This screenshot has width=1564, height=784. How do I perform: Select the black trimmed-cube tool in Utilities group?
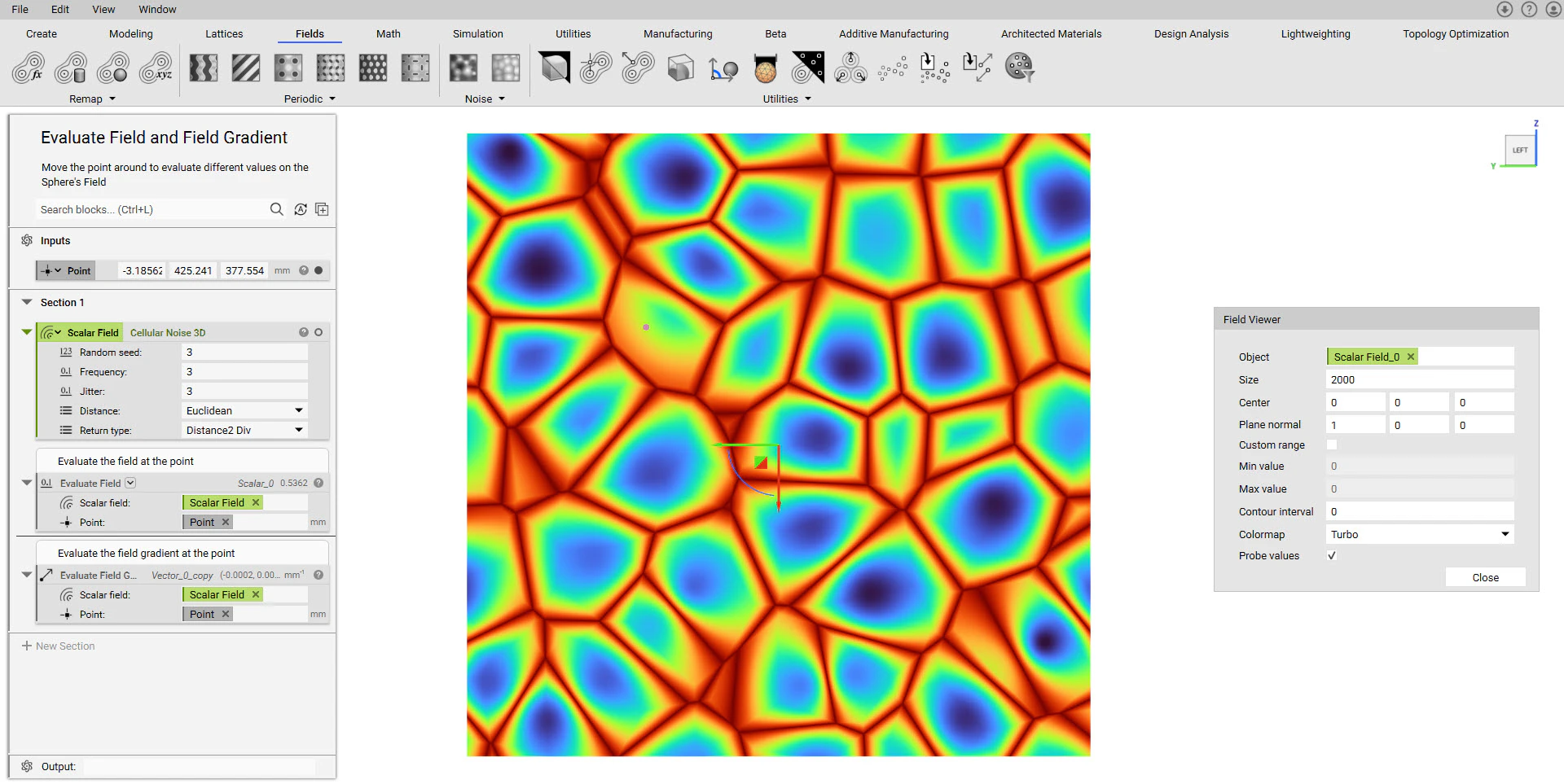[555, 68]
